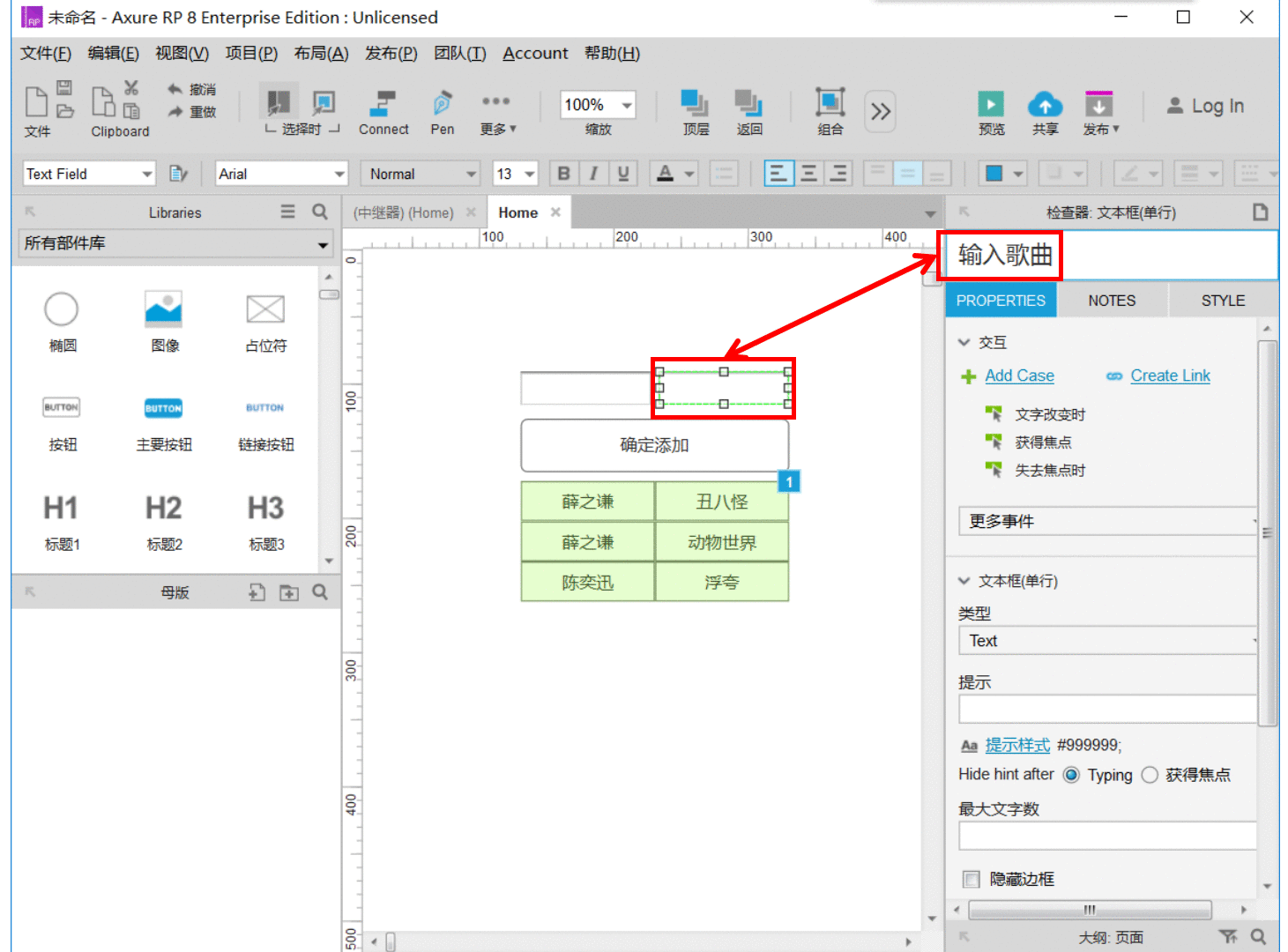The height and width of the screenshot is (952, 1288).
Task: Select the Pen tool
Action: [x=443, y=113]
